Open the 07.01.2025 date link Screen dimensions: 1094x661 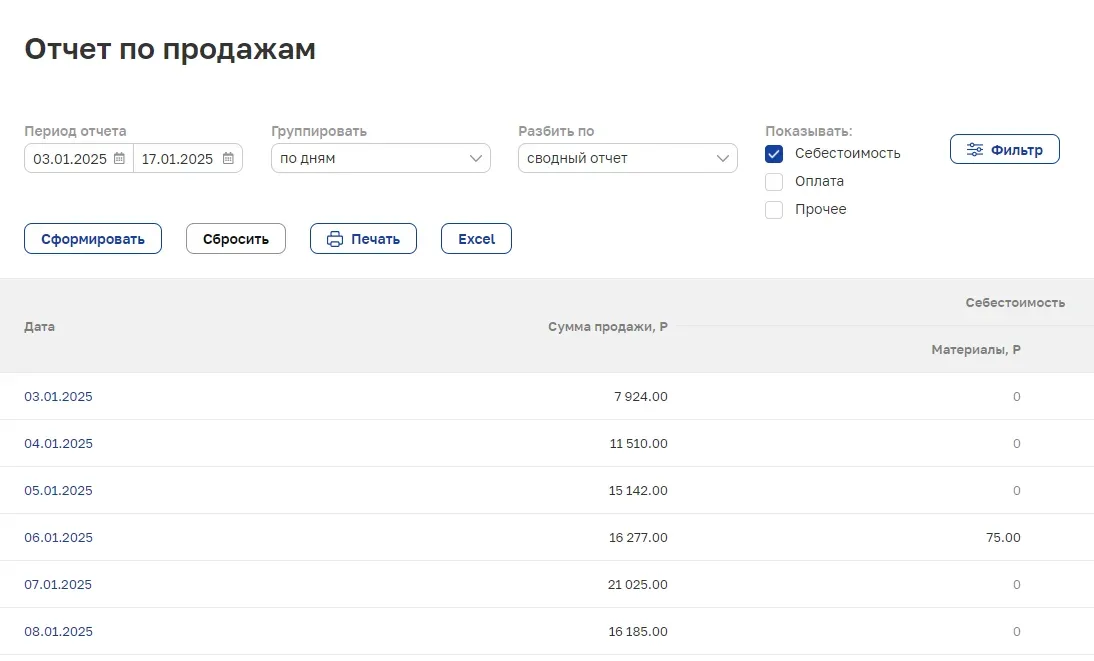pyautogui.click(x=58, y=584)
